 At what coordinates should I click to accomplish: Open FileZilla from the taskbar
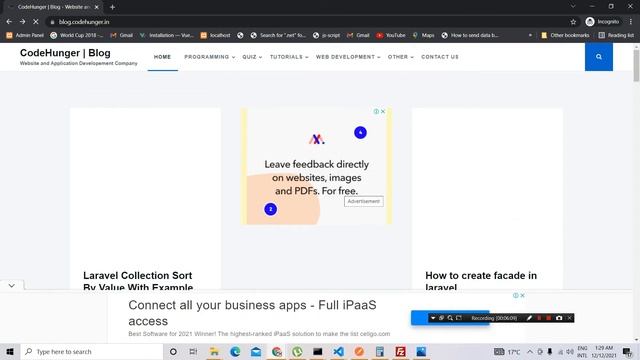(400, 351)
